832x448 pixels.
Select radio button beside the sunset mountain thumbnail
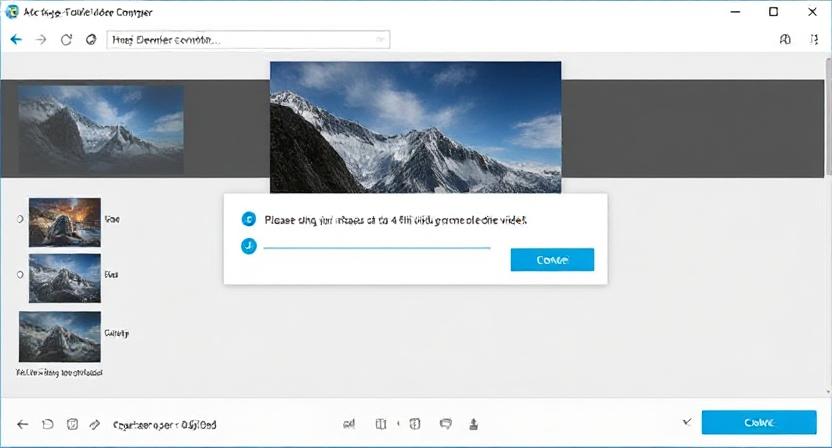pos(22,217)
